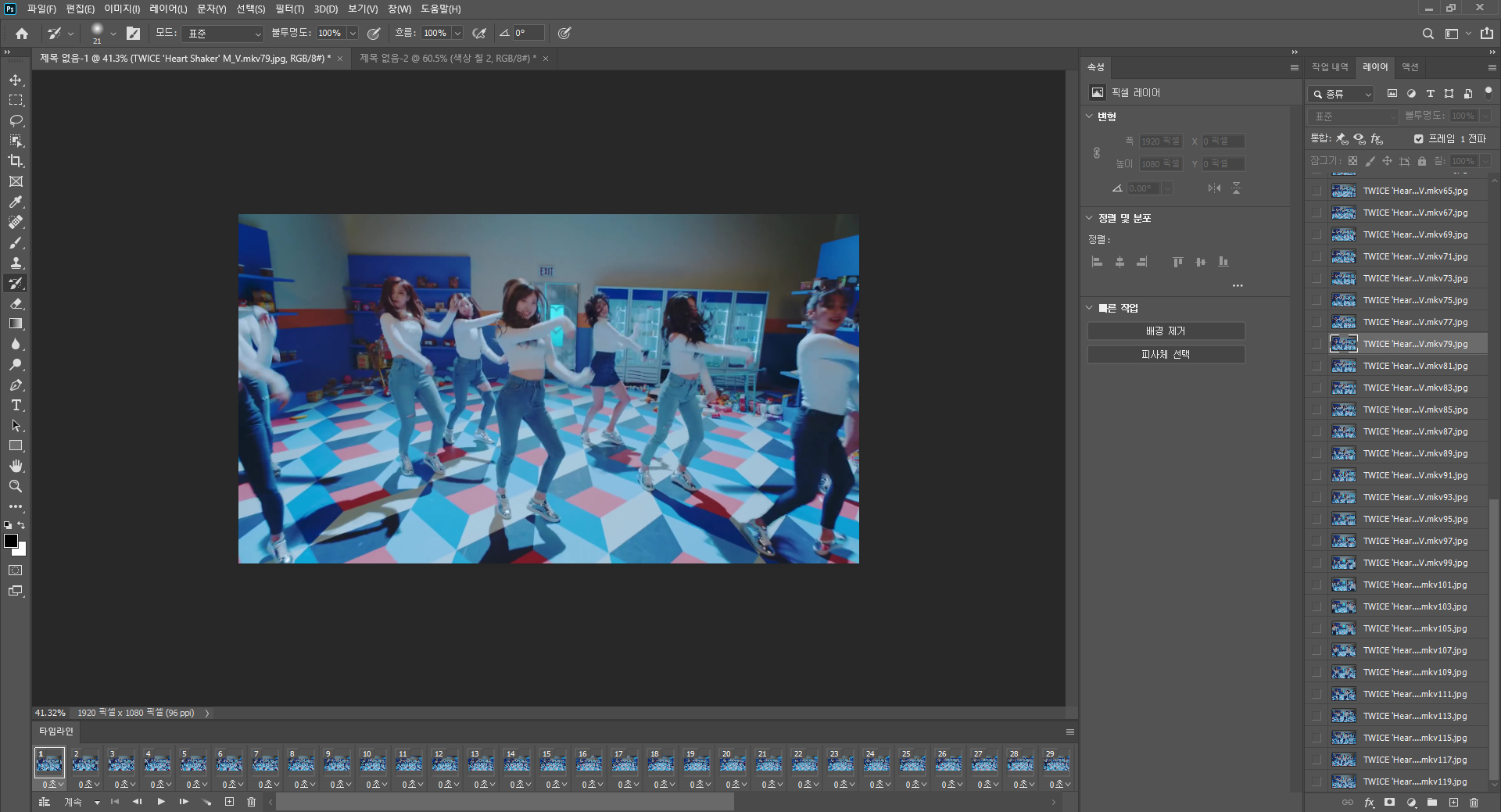Select the Hand tool

16,466
